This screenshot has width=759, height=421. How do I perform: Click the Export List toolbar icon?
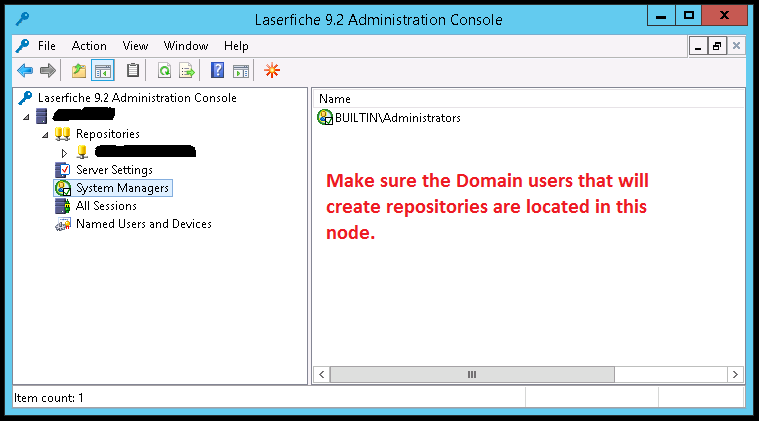(187, 71)
